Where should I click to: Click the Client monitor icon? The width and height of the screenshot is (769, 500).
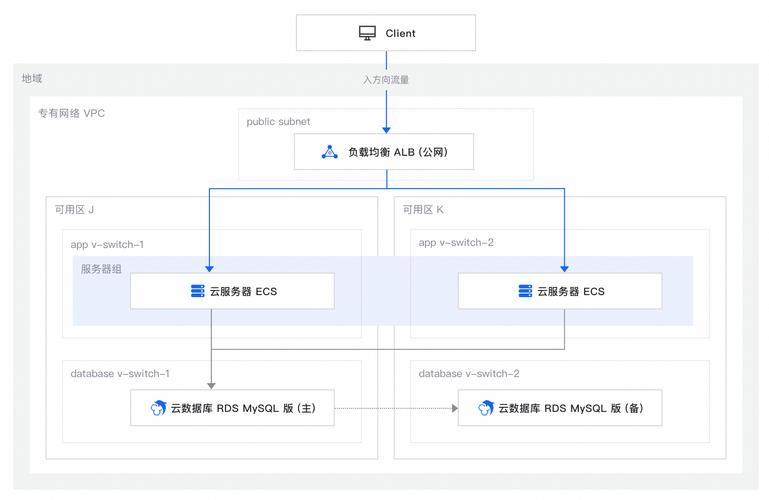367,33
